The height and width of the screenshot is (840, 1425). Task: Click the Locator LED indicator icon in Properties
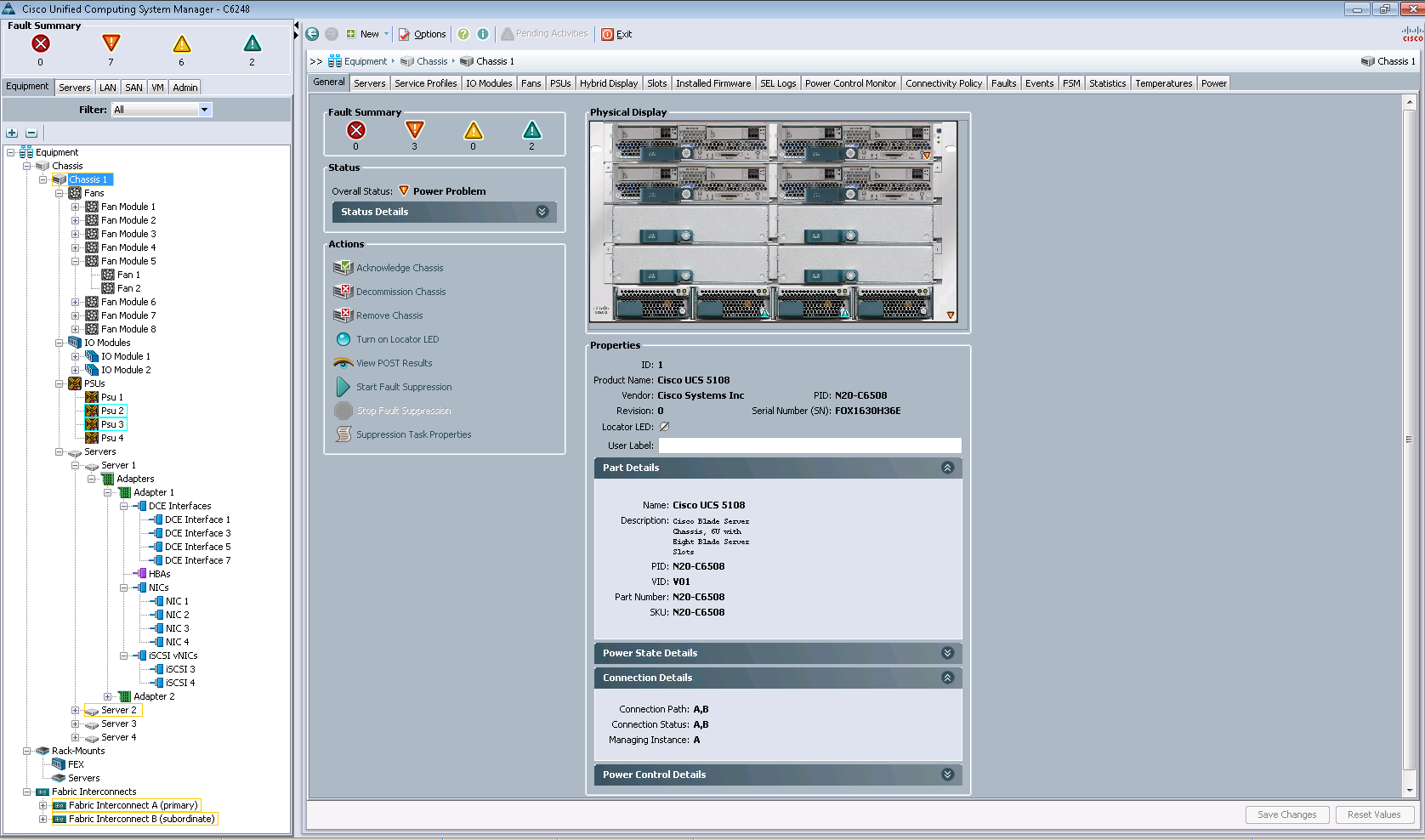click(664, 427)
